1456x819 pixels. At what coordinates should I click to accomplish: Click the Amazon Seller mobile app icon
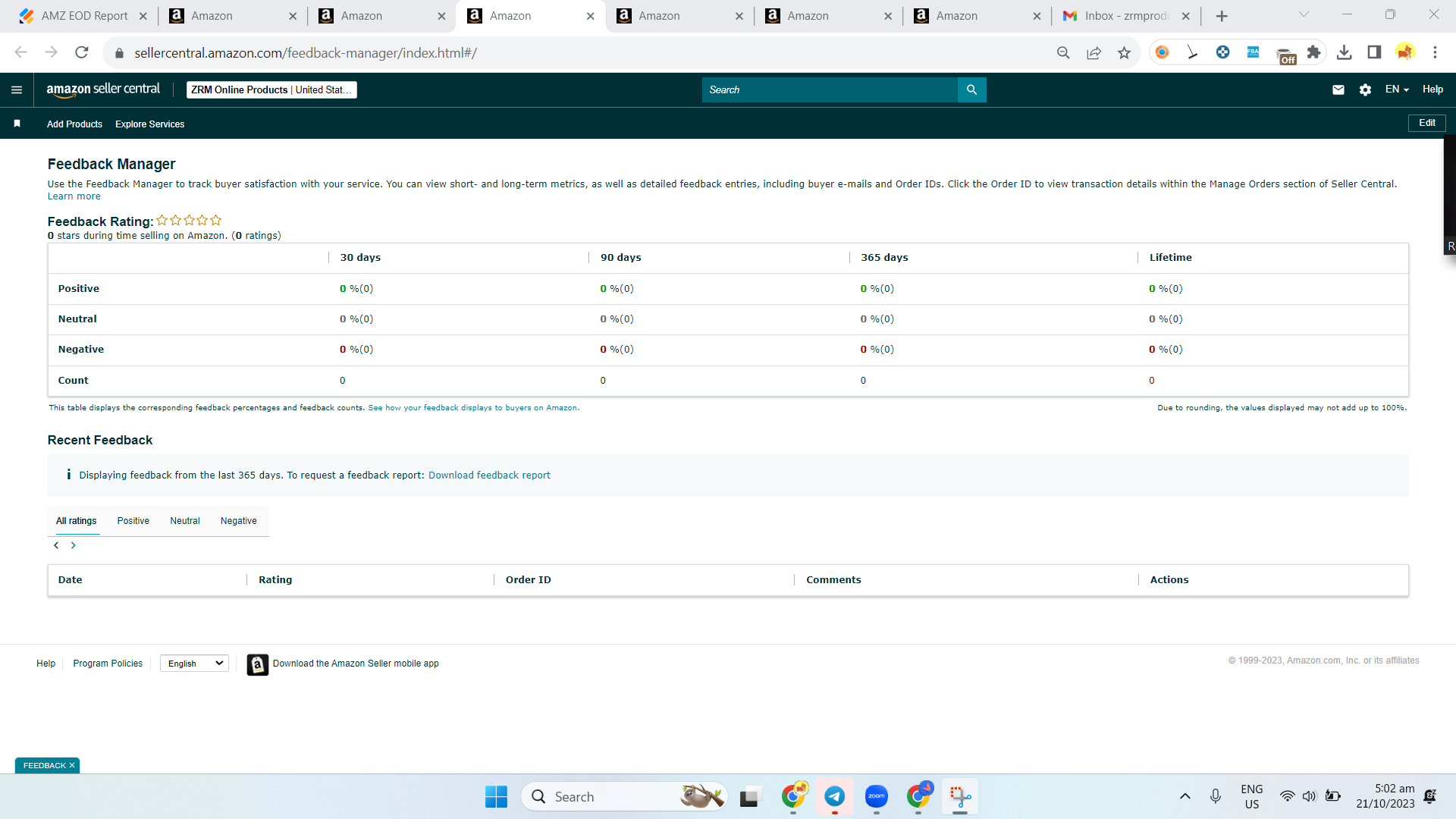tap(258, 664)
